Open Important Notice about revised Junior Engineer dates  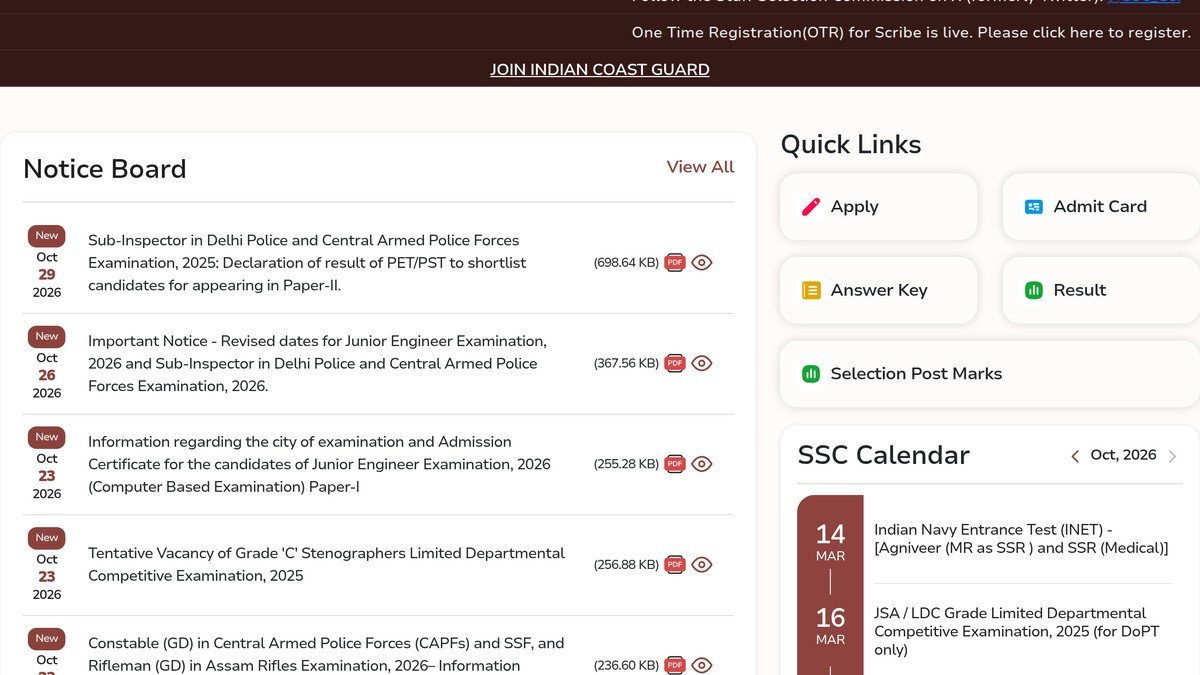point(317,363)
